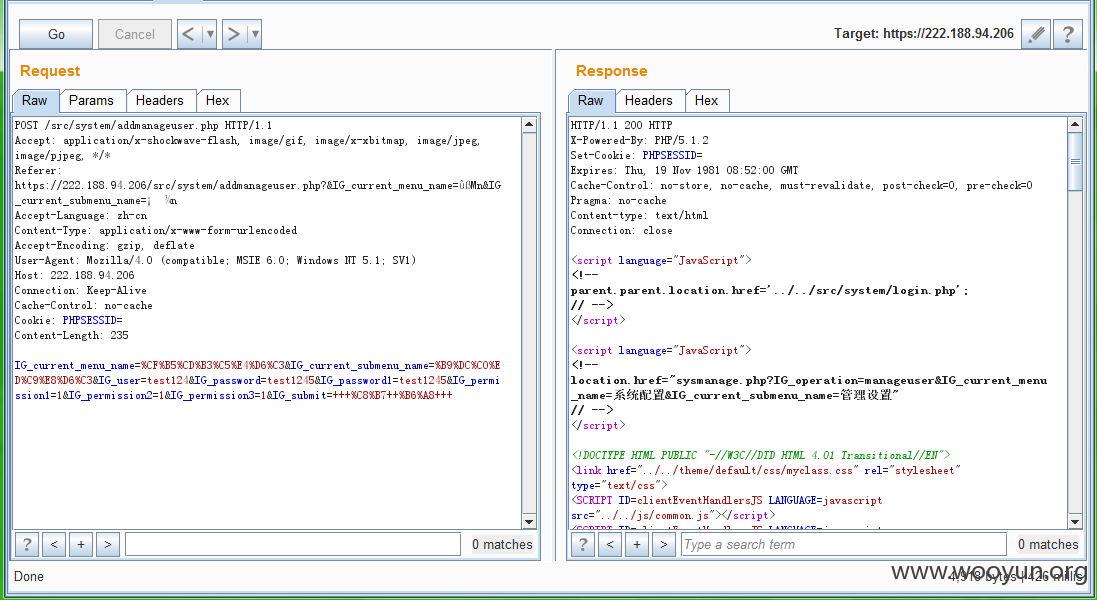The width and height of the screenshot is (1097, 600).
Task: Click the POST body starting IG_current_menu_name
Action: pos(257,380)
